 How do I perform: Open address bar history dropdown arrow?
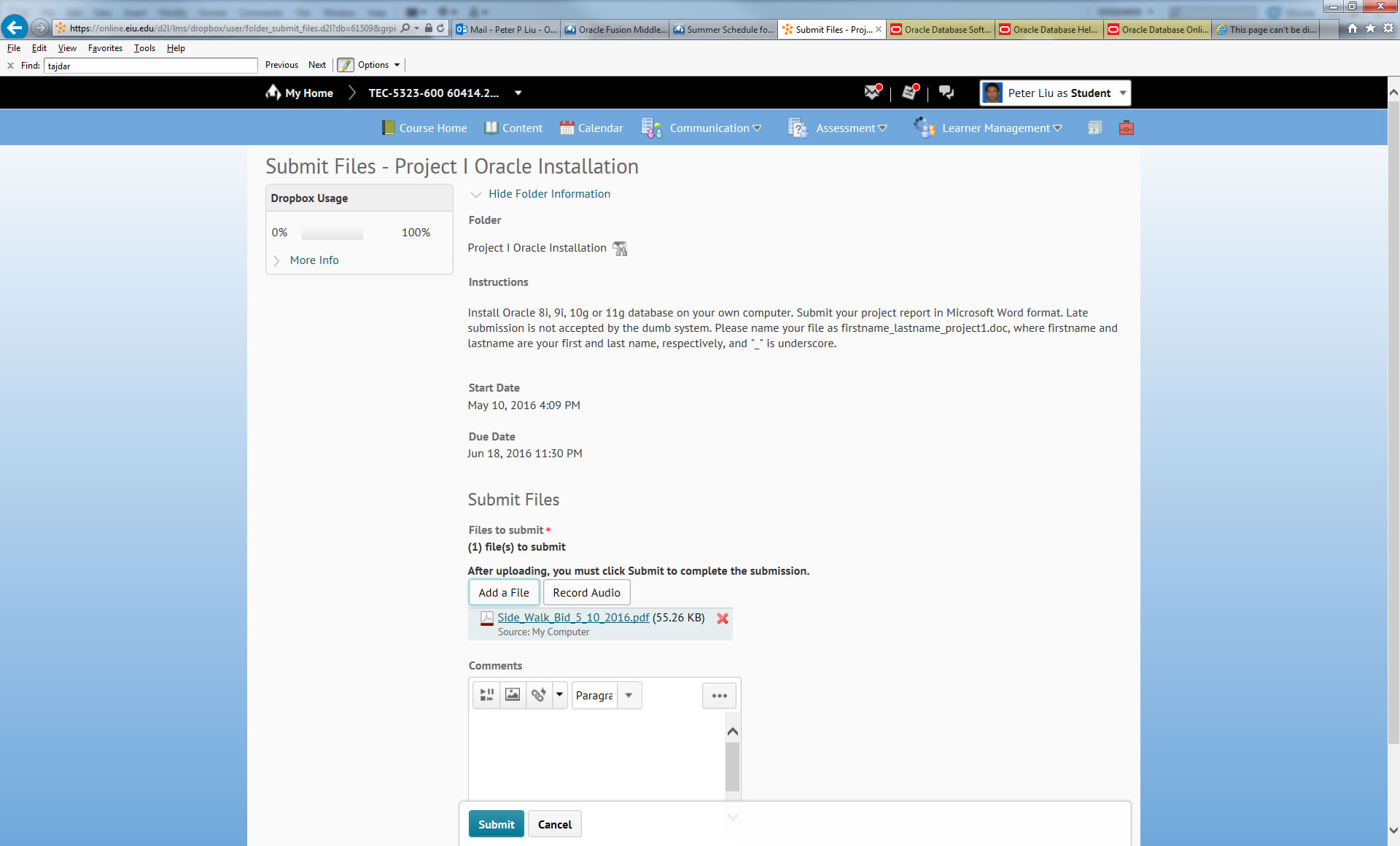point(417,28)
